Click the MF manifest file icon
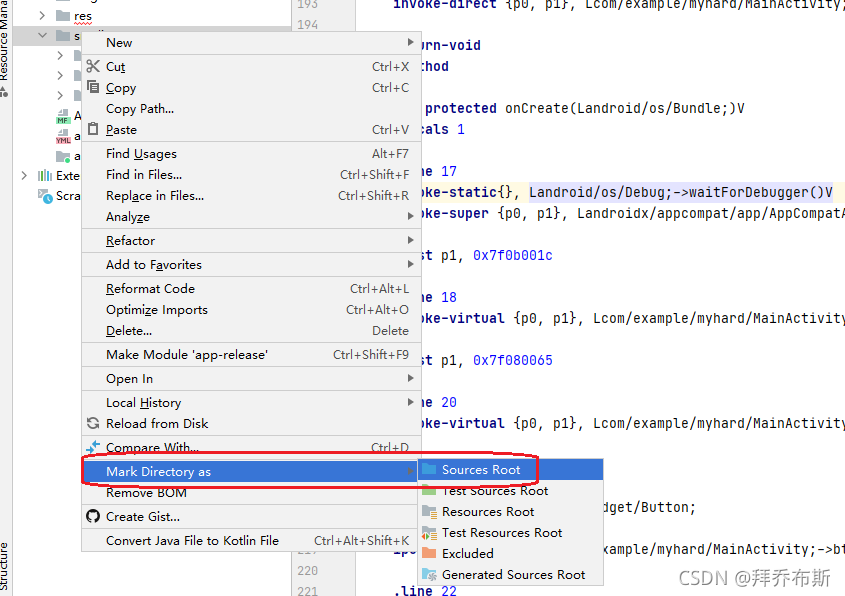The image size is (845, 596). (x=63, y=117)
